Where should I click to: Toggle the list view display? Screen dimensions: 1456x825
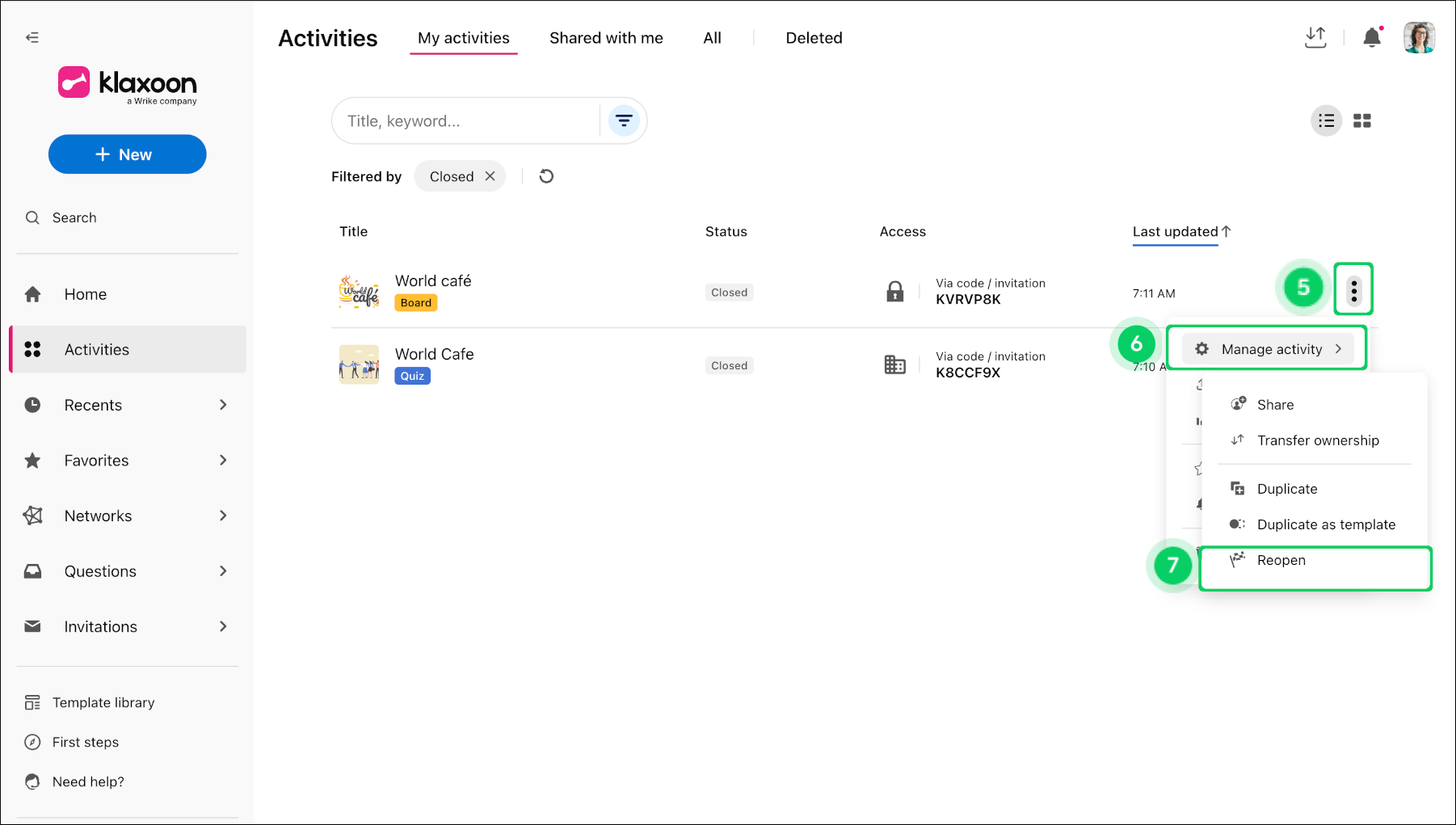pos(1326,120)
